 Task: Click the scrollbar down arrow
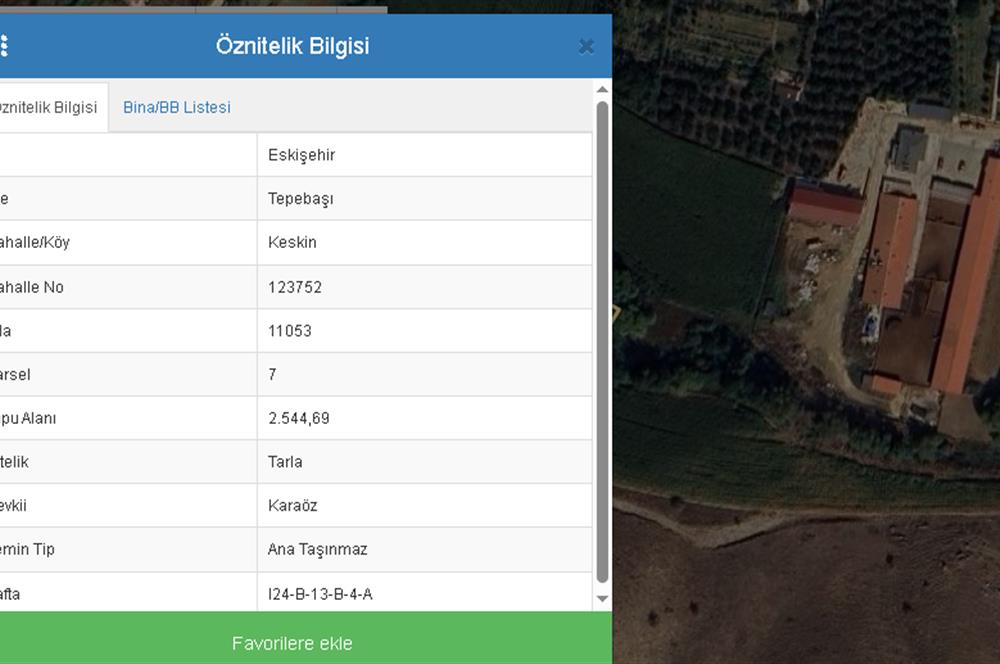[x=602, y=598]
